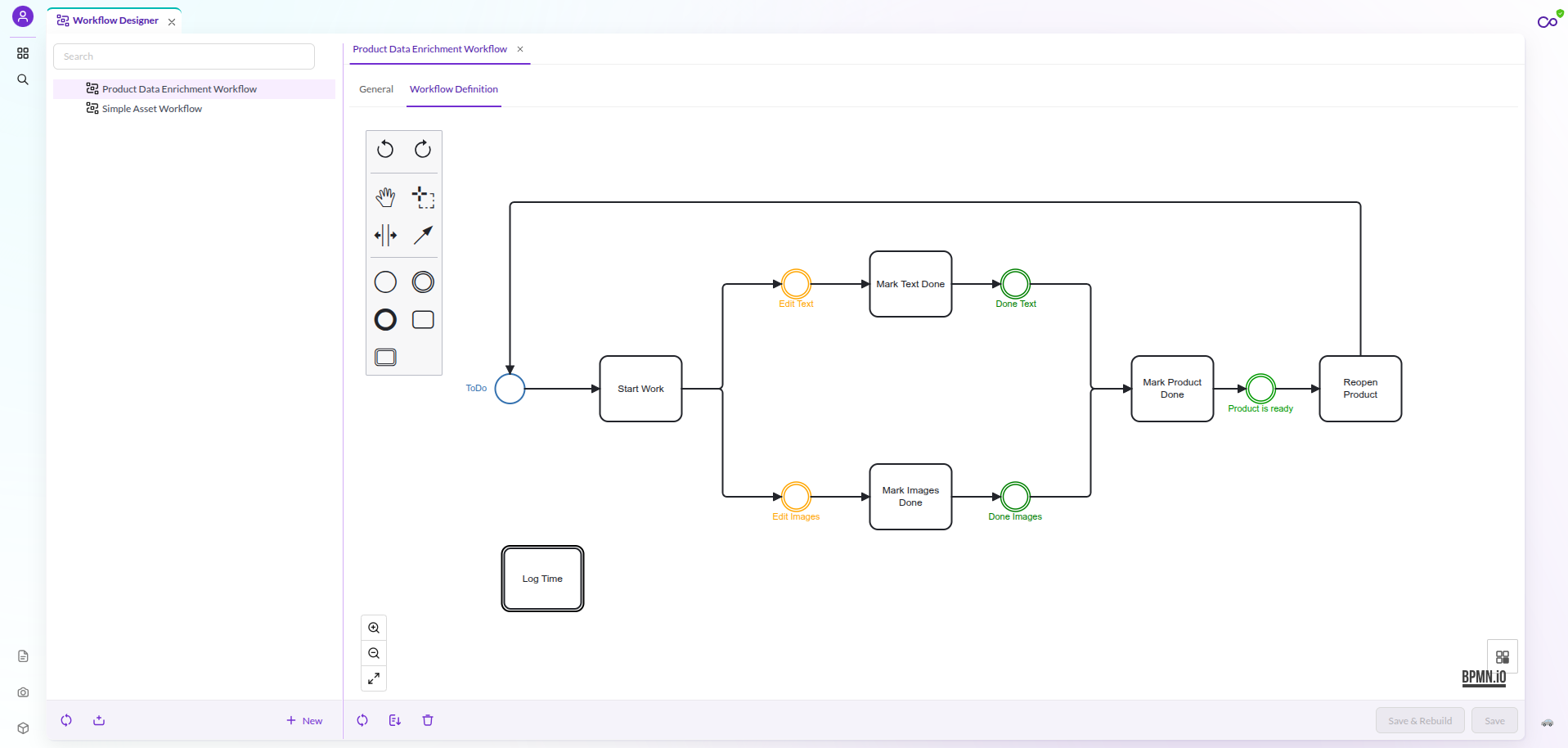Select the Done Text green event
The height and width of the screenshot is (748, 1568).
pos(1015,284)
